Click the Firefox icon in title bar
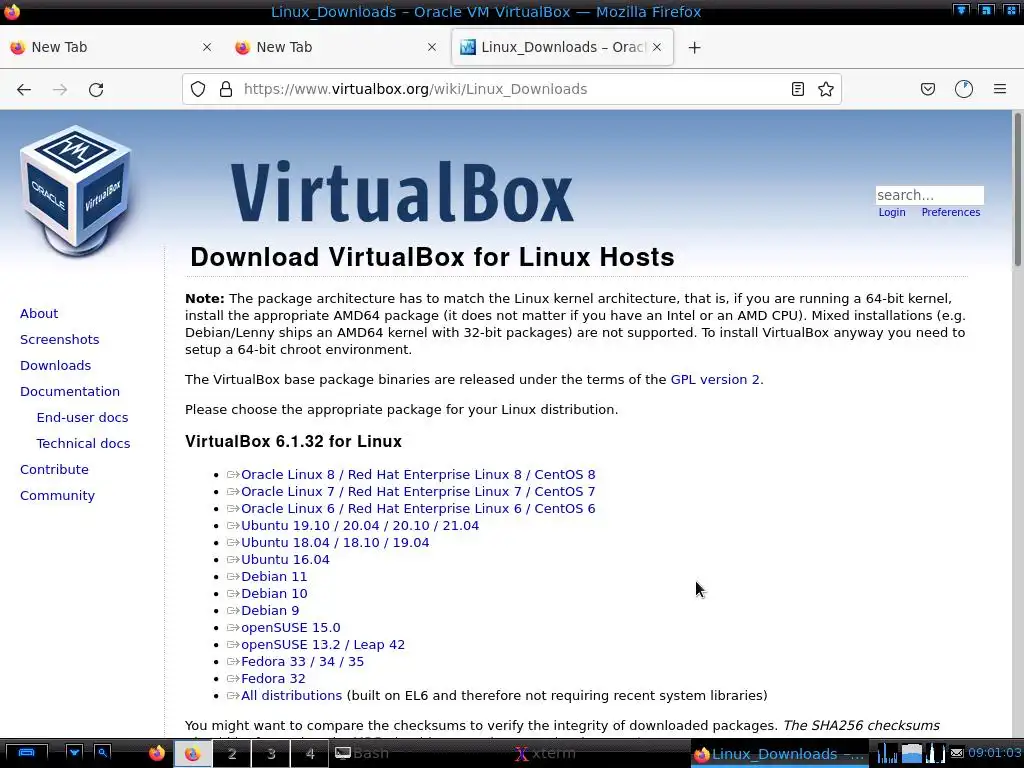Screen dimensions: 1024x768 tap(12, 11)
